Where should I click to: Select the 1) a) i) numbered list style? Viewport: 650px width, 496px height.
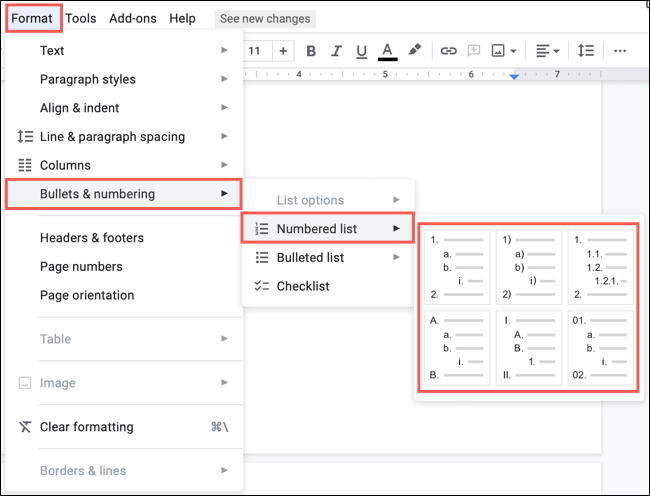coord(527,267)
